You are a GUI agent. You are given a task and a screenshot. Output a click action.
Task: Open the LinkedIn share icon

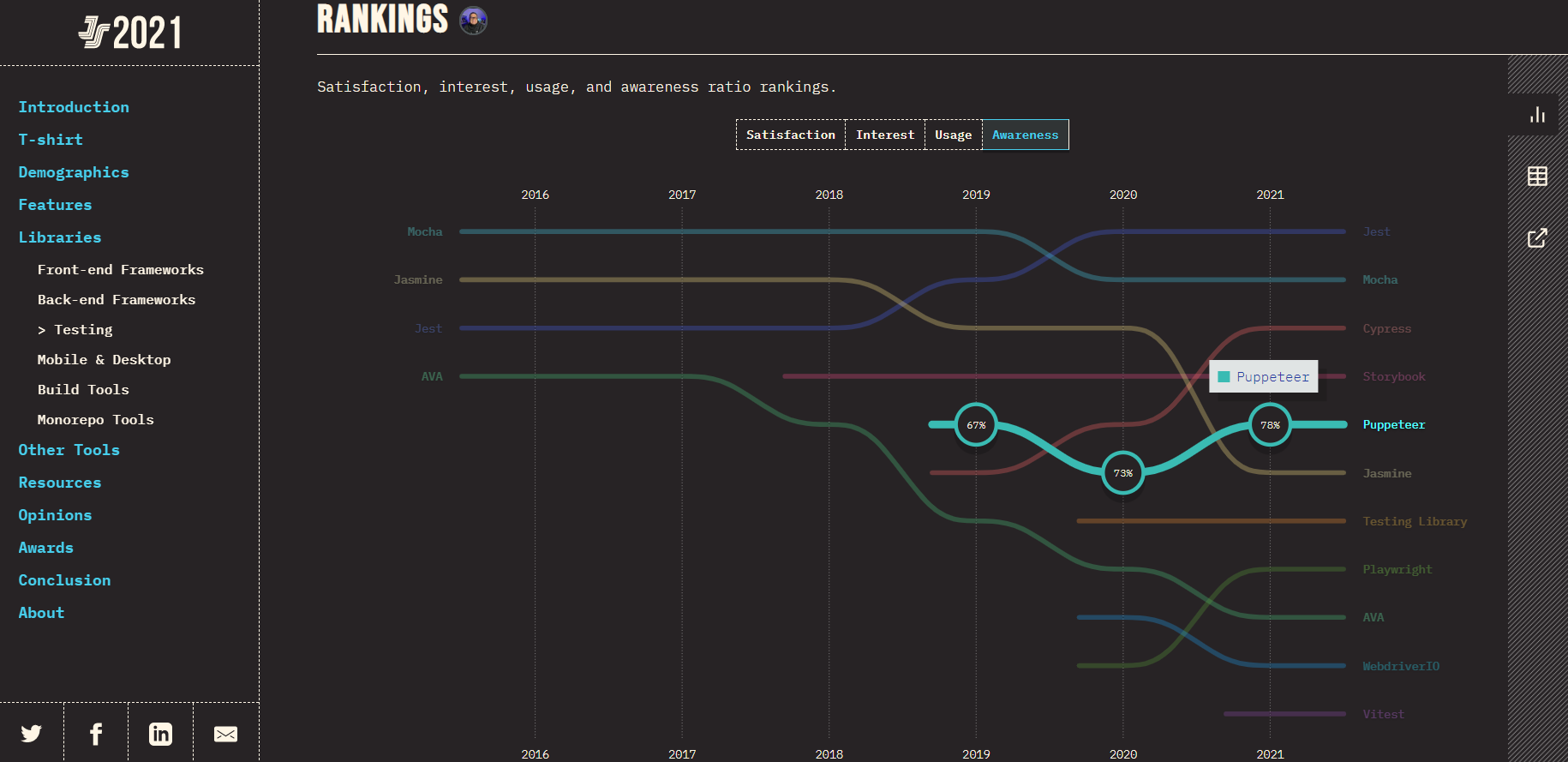coord(160,734)
